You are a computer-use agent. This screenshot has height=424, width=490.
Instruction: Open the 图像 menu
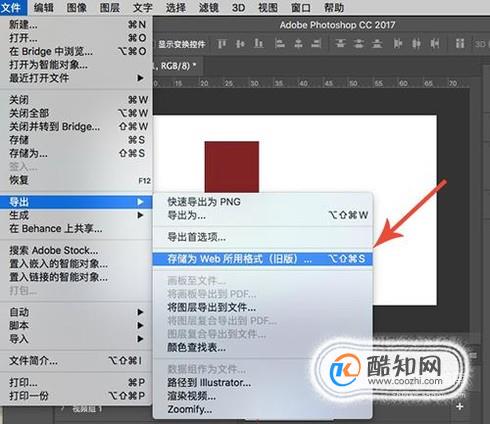click(76, 7)
